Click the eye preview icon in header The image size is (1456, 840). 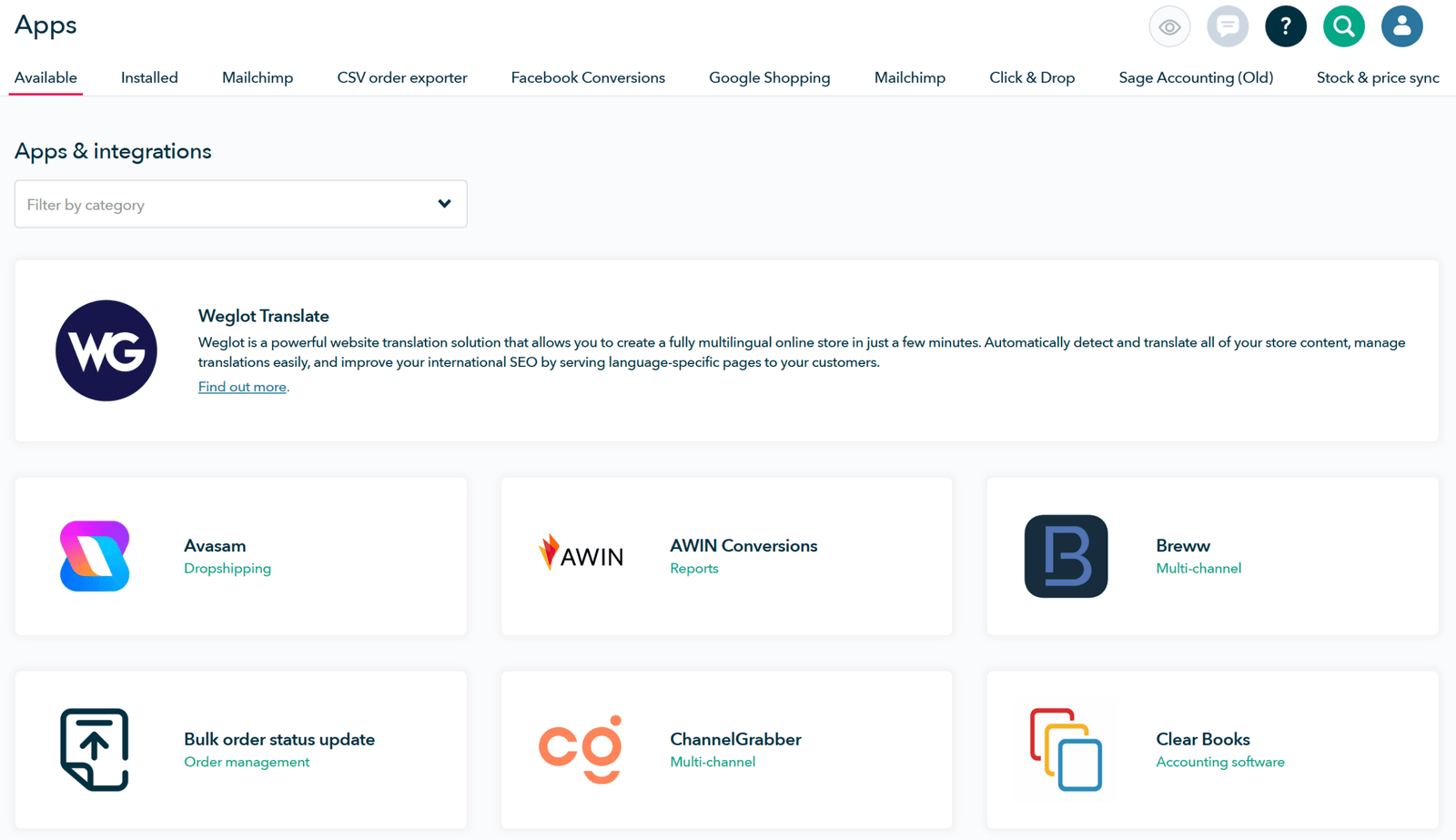click(1169, 26)
